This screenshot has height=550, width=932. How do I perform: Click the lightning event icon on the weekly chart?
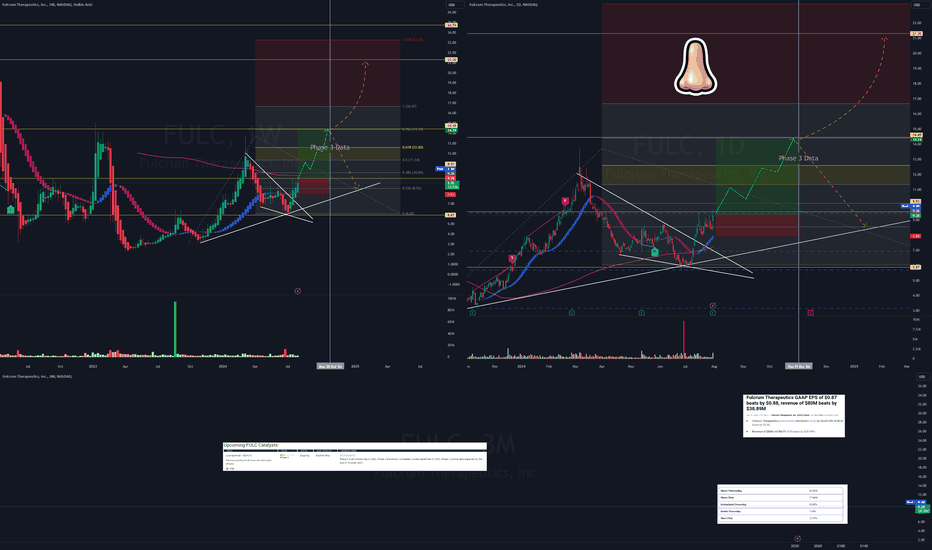298,291
